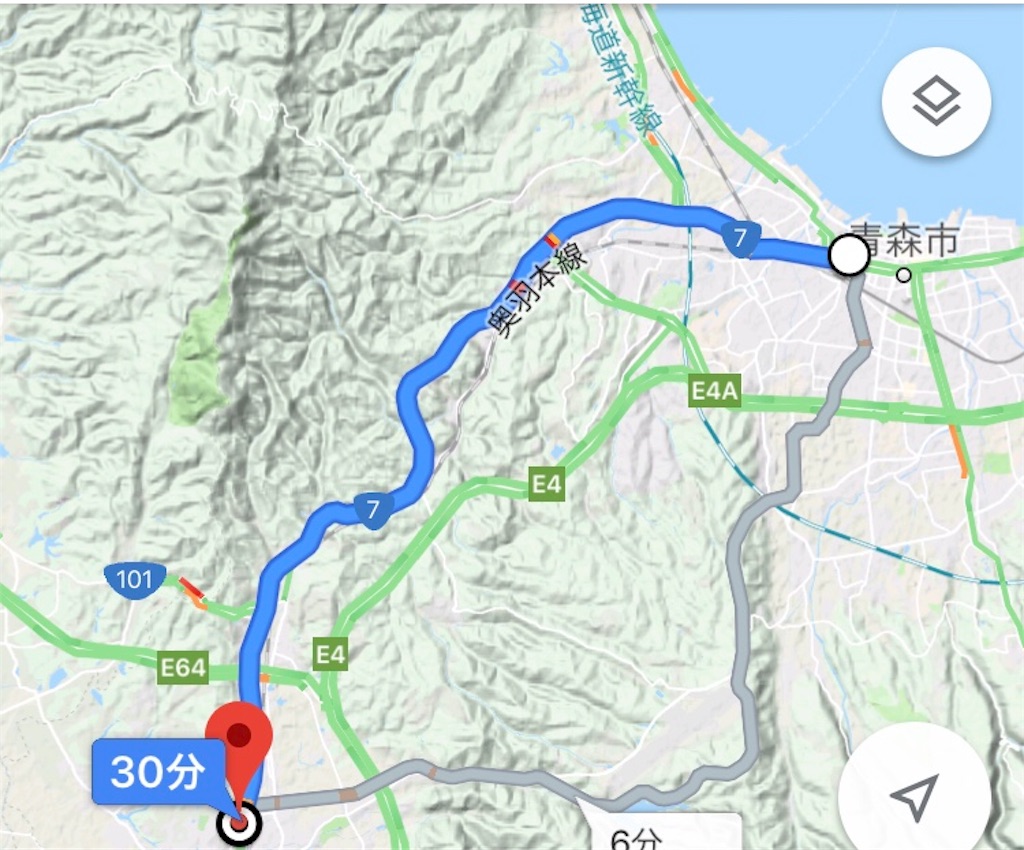Select the lower route 7 shield
The width and height of the screenshot is (1024, 850).
point(374,509)
